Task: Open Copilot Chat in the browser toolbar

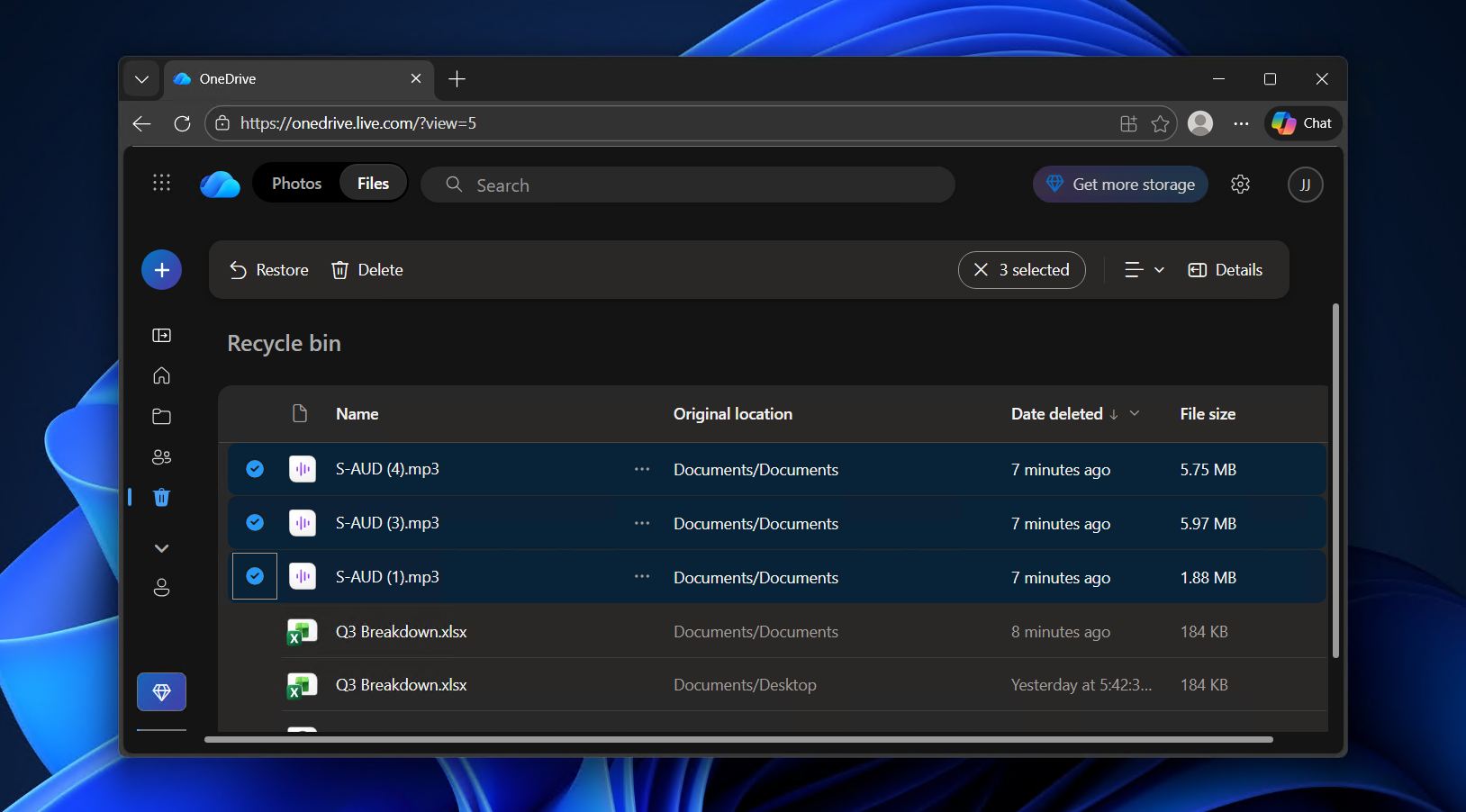Action: [1301, 123]
